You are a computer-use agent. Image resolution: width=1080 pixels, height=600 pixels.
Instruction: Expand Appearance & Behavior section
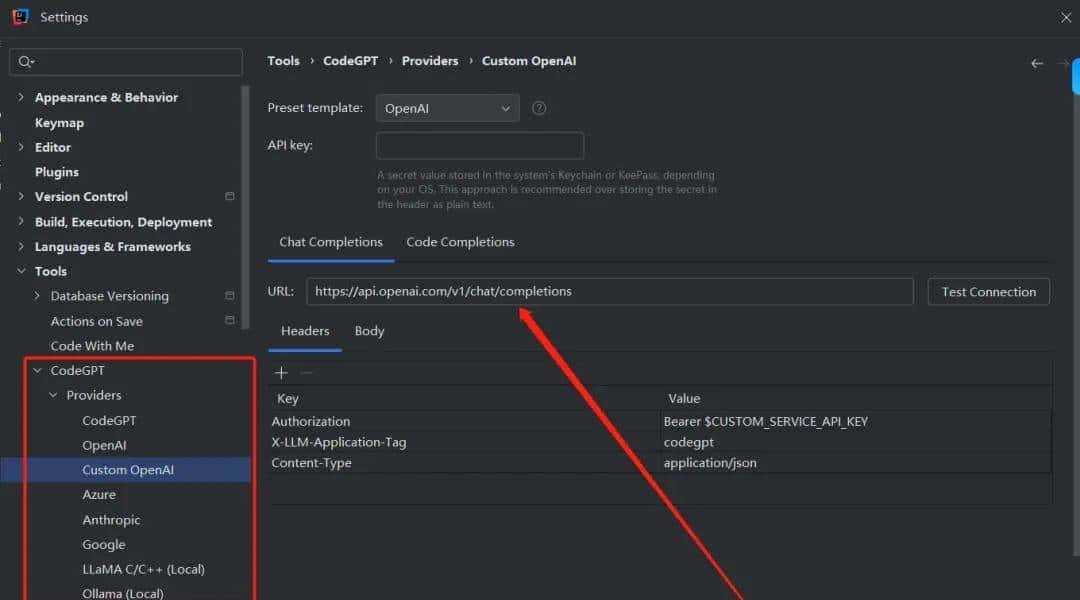(21, 97)
